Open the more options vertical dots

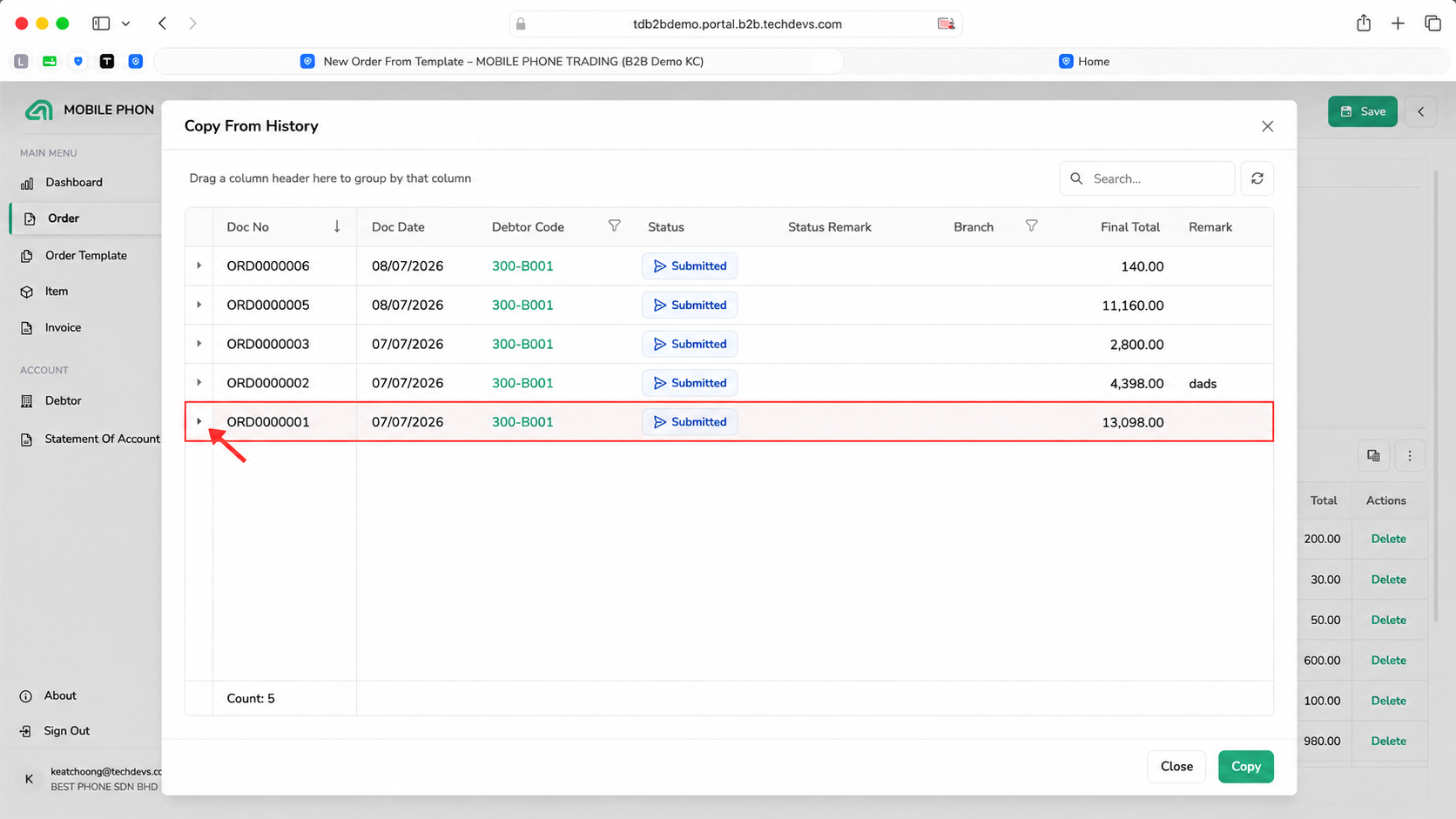(x=1410, y=455)
